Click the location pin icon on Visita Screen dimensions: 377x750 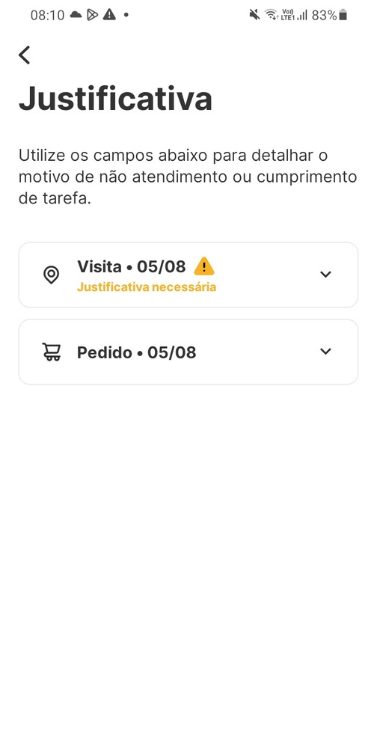(x=51, y=275)
